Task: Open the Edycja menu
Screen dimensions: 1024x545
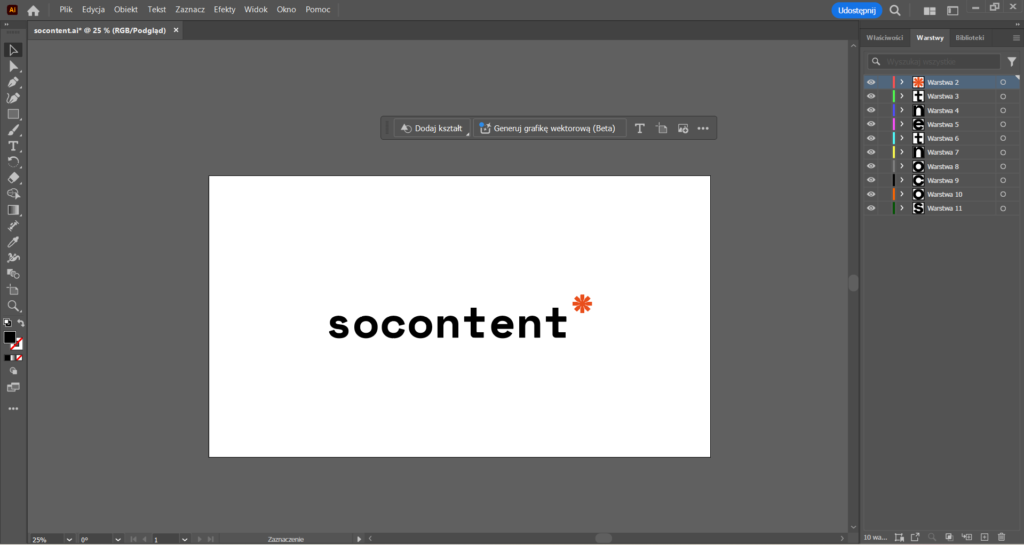Action: pos(93,10)
